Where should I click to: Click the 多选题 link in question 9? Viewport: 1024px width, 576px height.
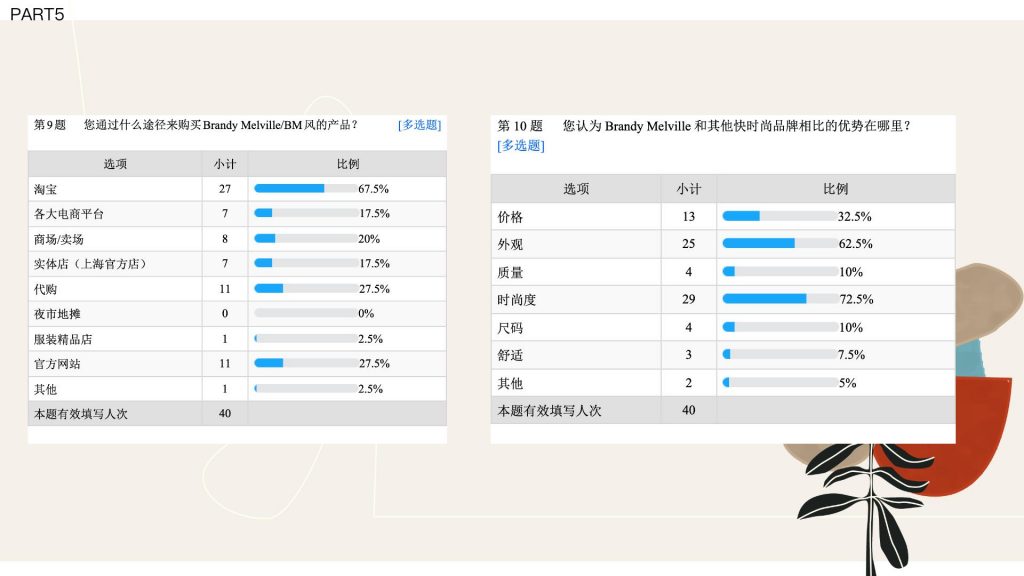[x=419, y=125]
